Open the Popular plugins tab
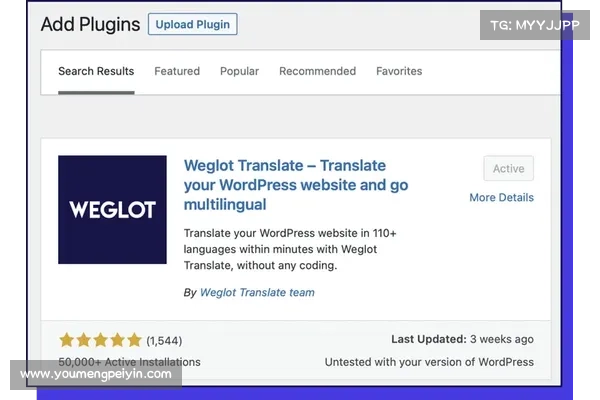600x400 pixels. click(x=239, y=71)
